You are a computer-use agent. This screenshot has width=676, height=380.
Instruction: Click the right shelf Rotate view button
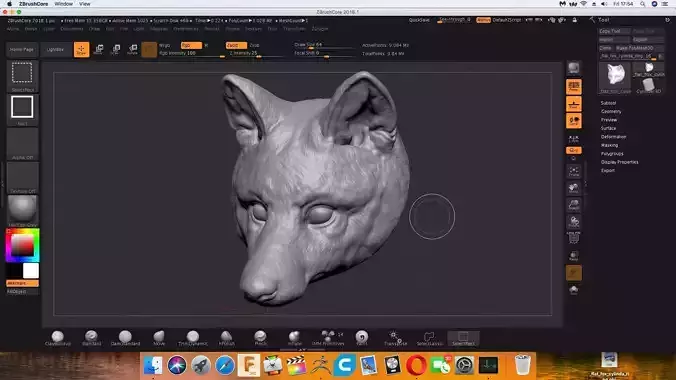point(574,222)
